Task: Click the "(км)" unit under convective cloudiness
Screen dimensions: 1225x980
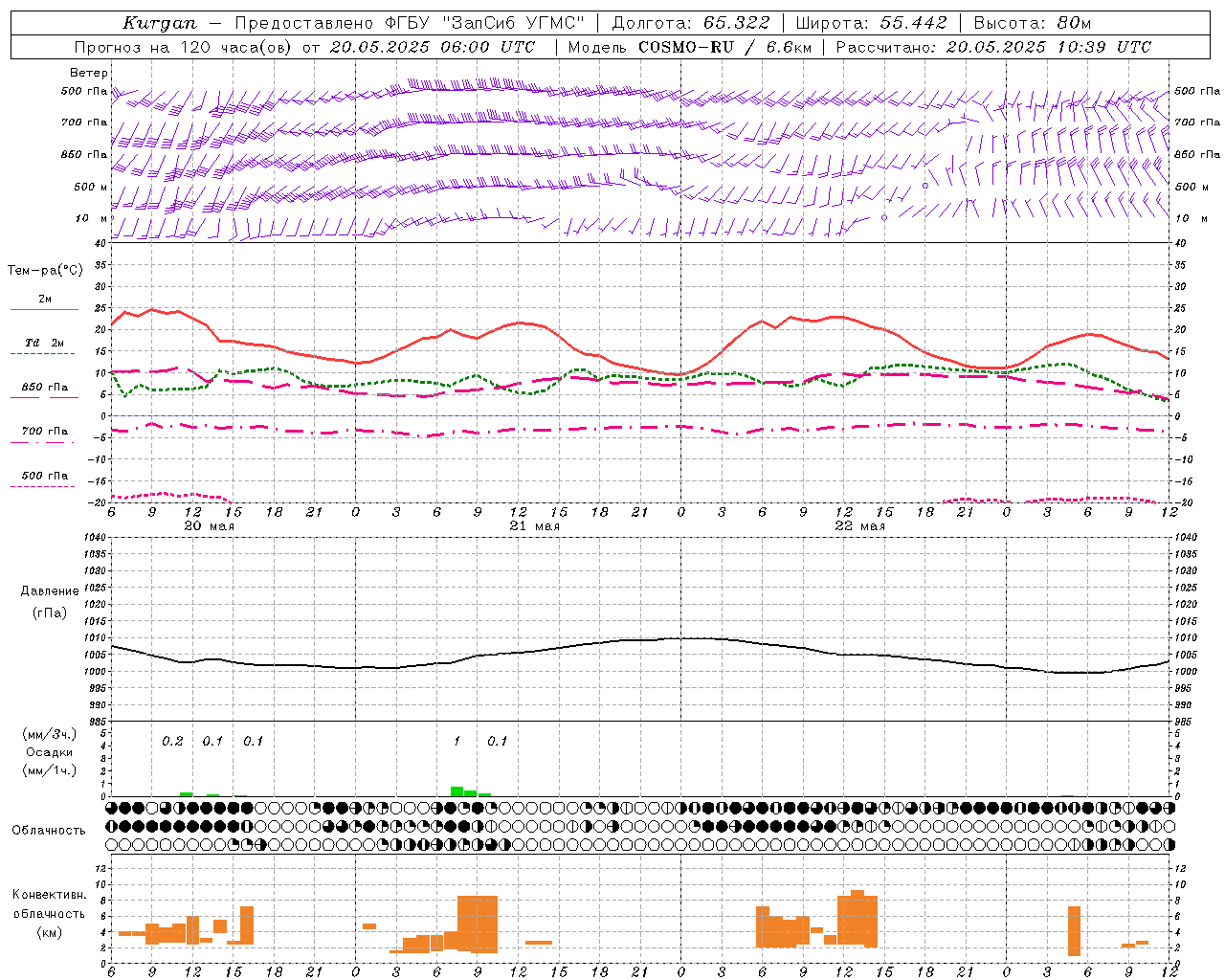Action: coord(49,932)
